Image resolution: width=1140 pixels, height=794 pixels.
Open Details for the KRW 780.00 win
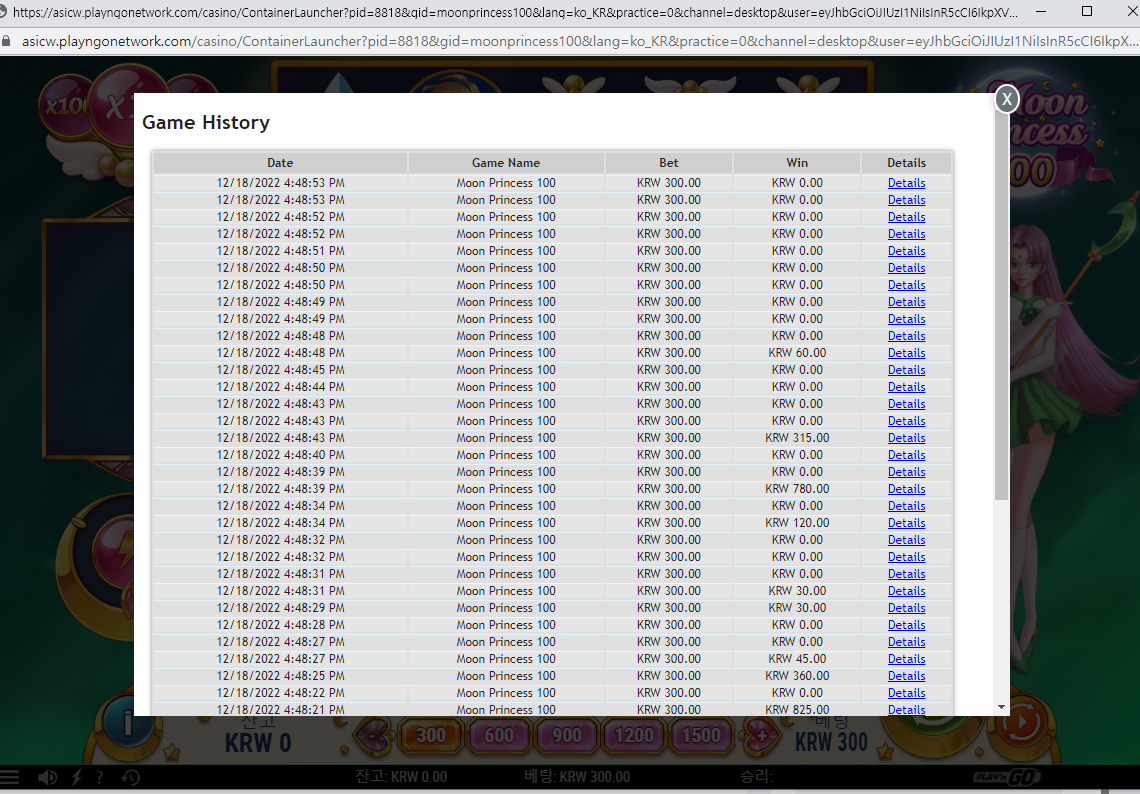coord(906,489)
